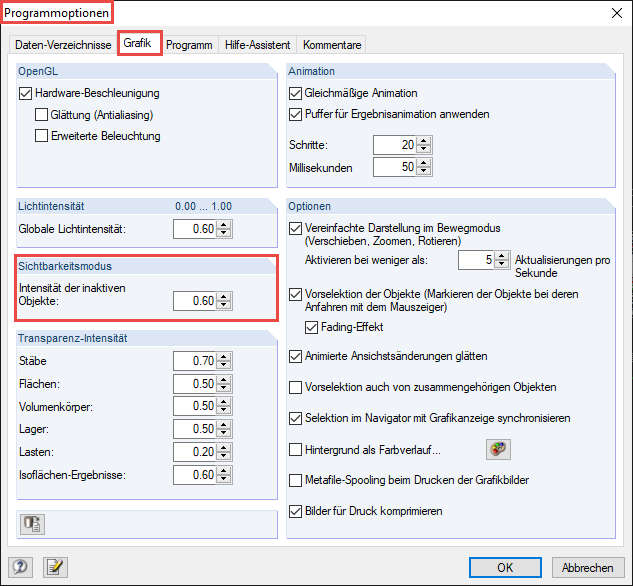Toggle Selektion im Navigator synchronisieren checkbox
Screen dimensions: 633x586
coord(295,419)
